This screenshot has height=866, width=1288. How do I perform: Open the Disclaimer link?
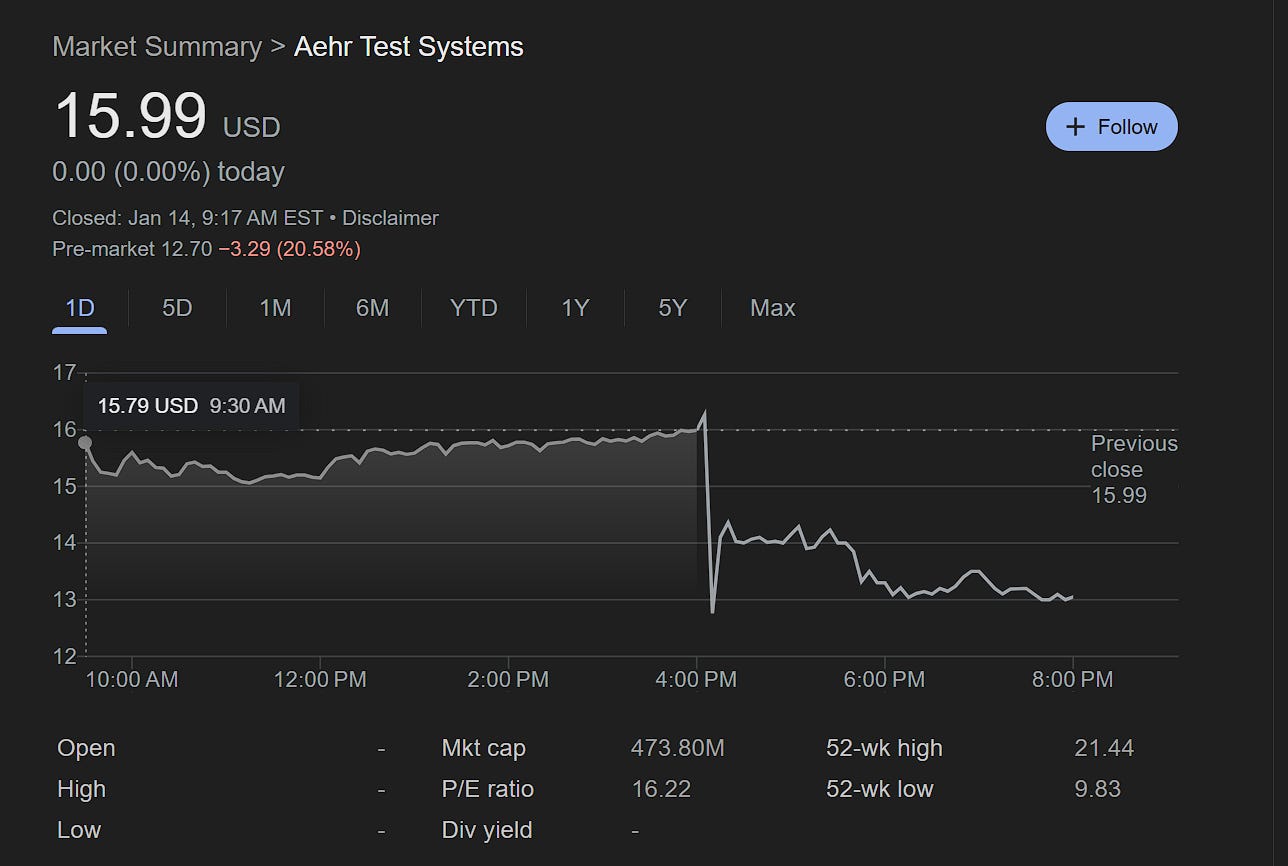(x=390, y=218)
